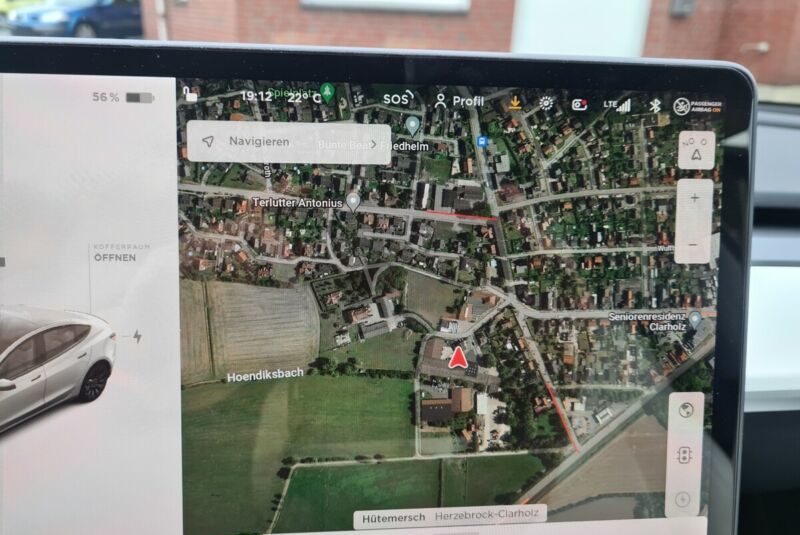800x535 pixels.
Task: Open the Profil driver profile menu
Action: tap(459, 101)
